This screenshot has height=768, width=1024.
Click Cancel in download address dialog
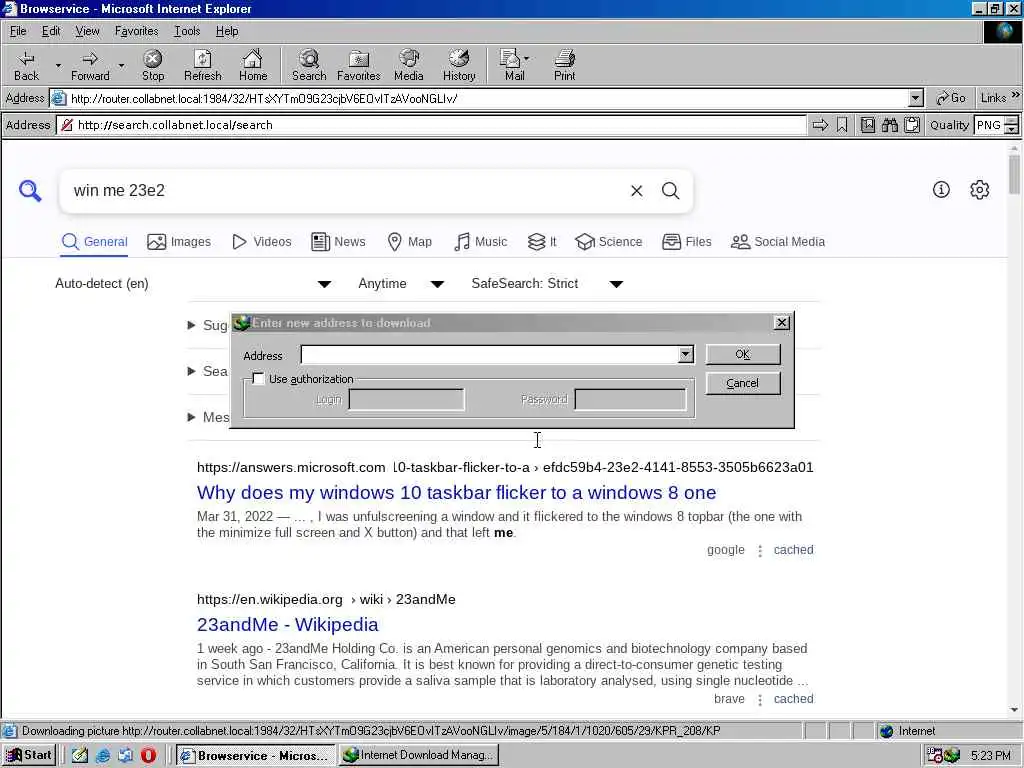743,383
